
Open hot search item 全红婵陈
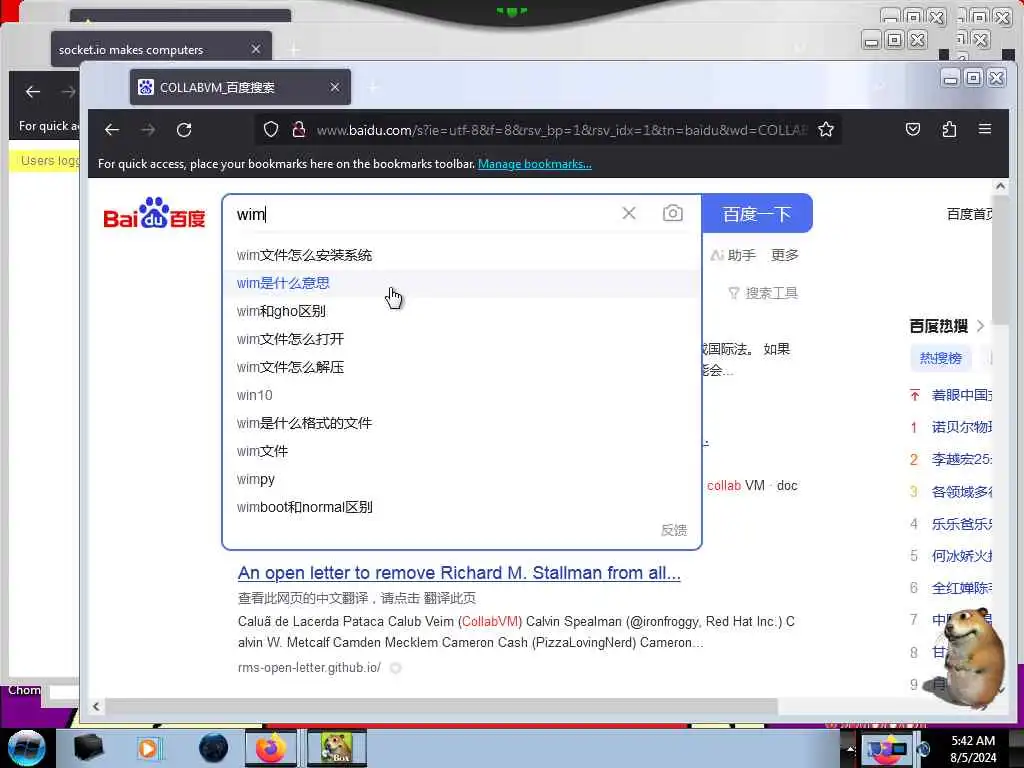961,588
